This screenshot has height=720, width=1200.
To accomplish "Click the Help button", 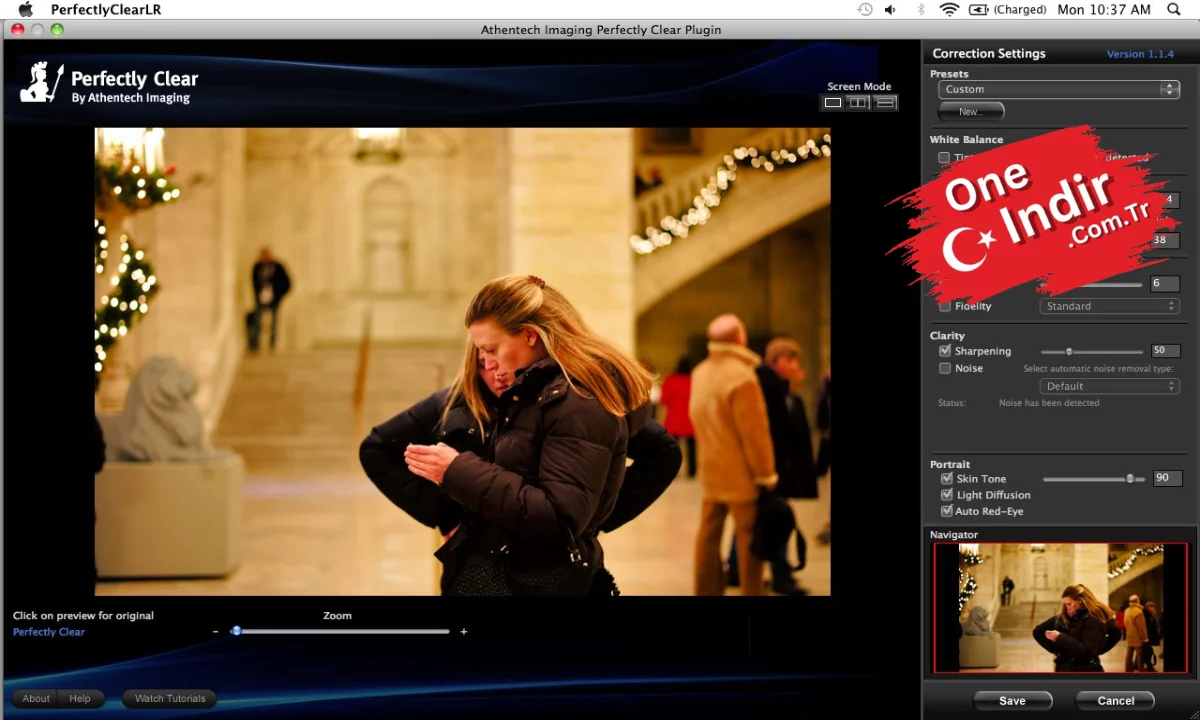I will (x=80, y=699).
